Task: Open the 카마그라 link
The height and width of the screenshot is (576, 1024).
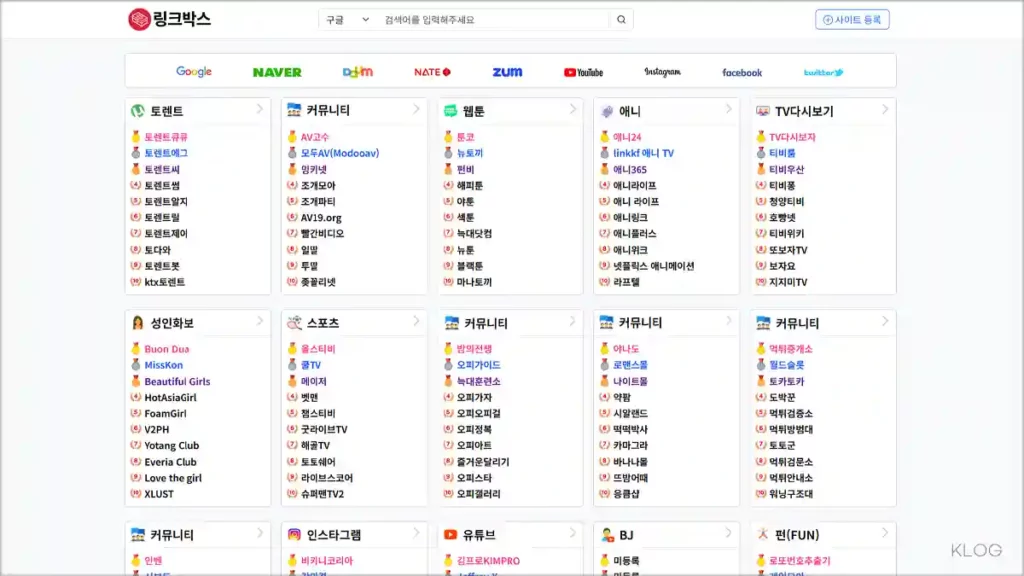Action: [630, 445]
